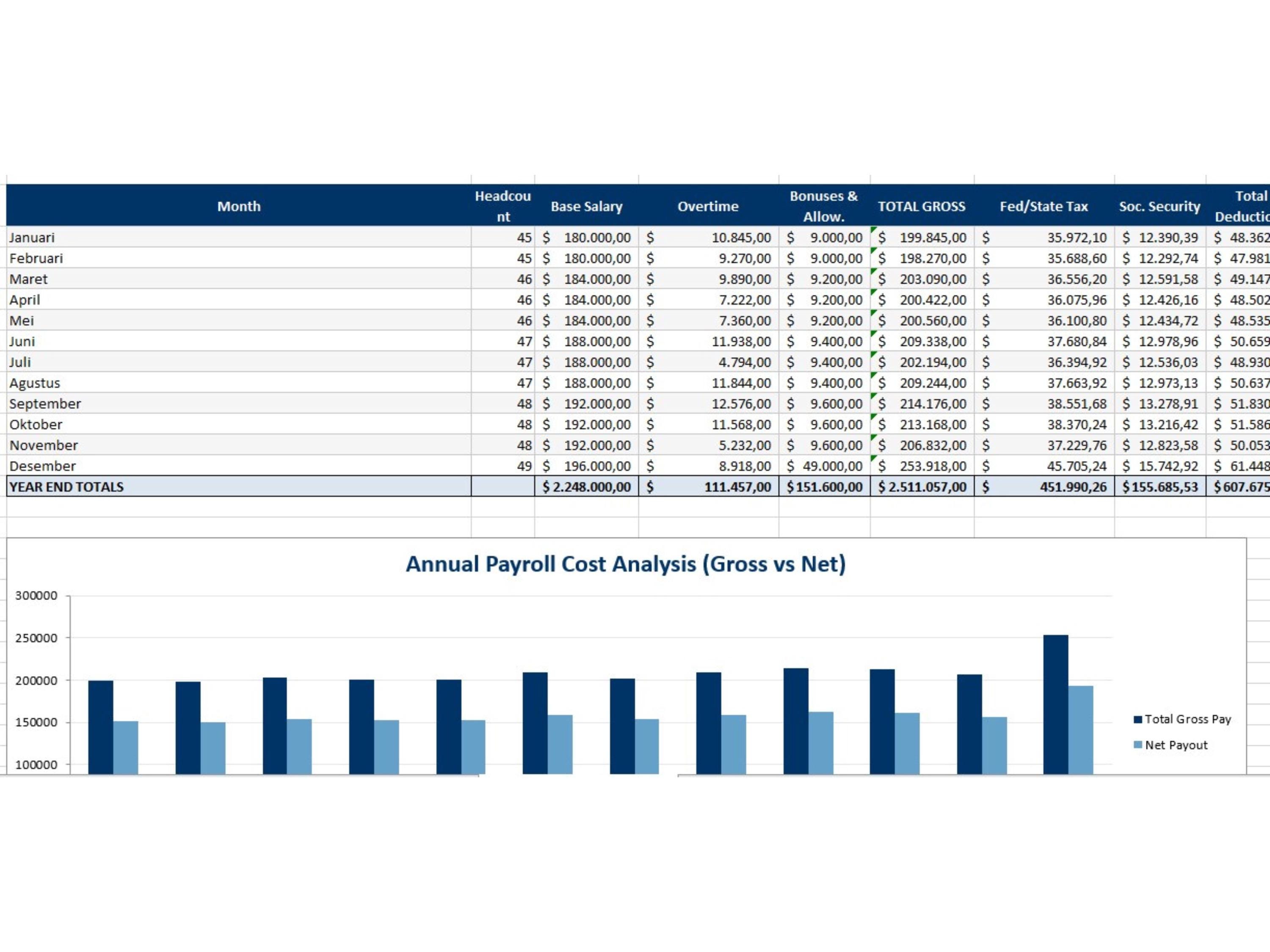This screenshot has height=952, width=1270.
Task: Click total gross $2.511.057,00 cell
Action: pyautogui.click(x=922, y=487)
